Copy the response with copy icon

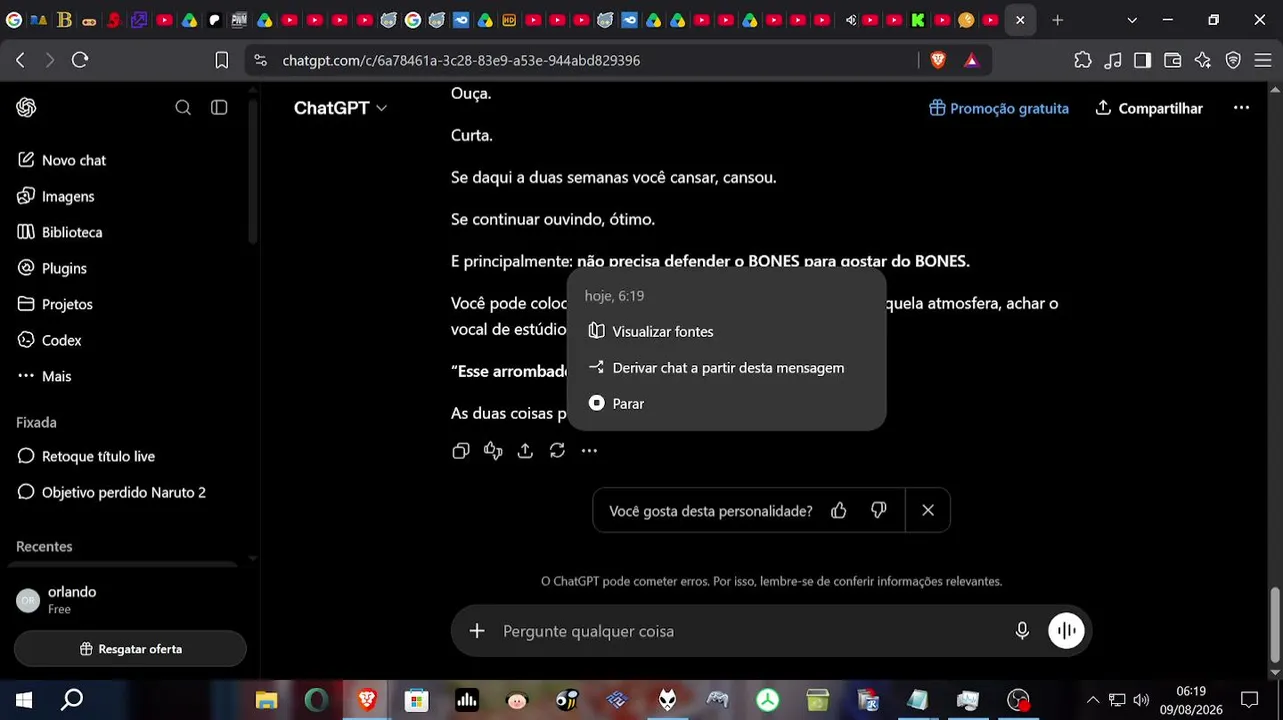tap(461, 451)
